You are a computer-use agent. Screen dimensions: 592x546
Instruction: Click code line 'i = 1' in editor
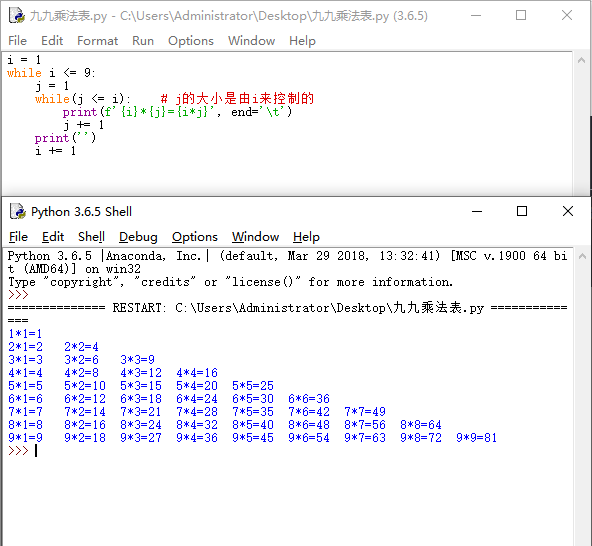tap(24, 60)
